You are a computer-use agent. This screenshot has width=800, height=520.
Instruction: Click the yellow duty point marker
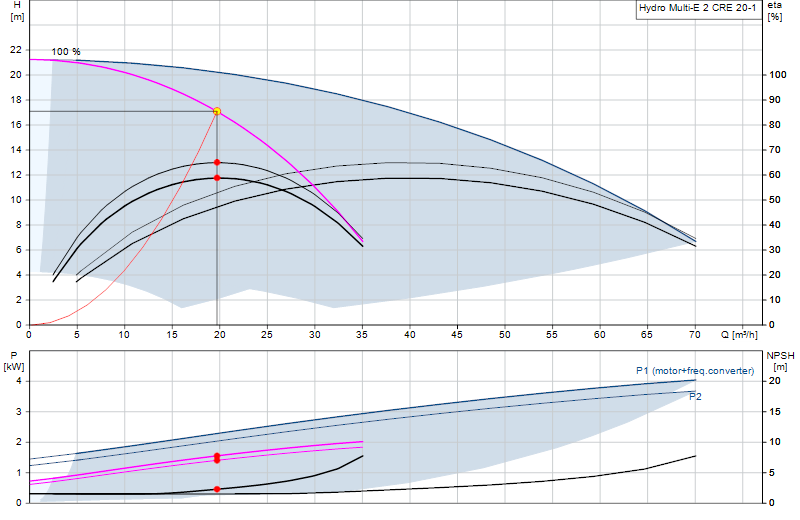coord(217,111)
